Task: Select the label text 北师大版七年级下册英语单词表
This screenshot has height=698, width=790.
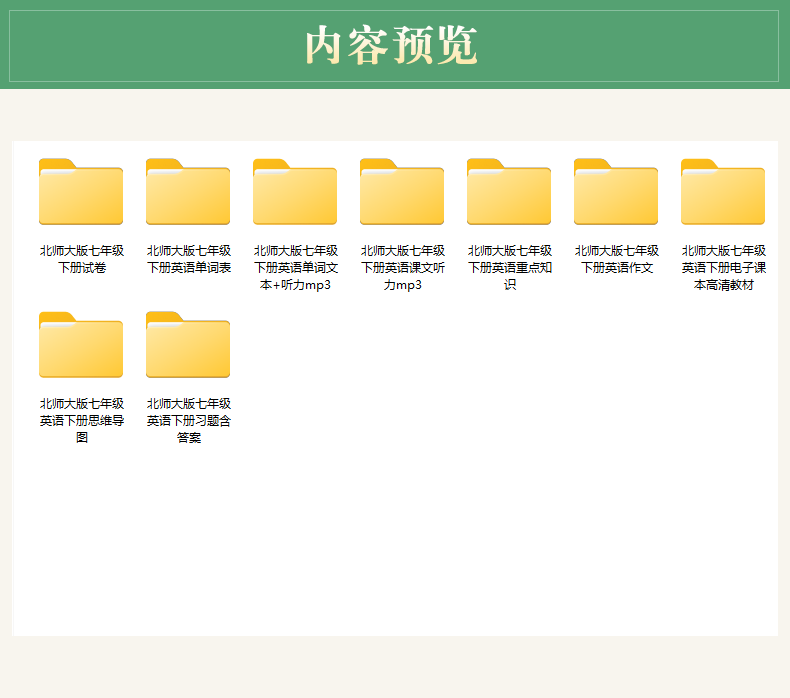Action: tap(189, 259)
